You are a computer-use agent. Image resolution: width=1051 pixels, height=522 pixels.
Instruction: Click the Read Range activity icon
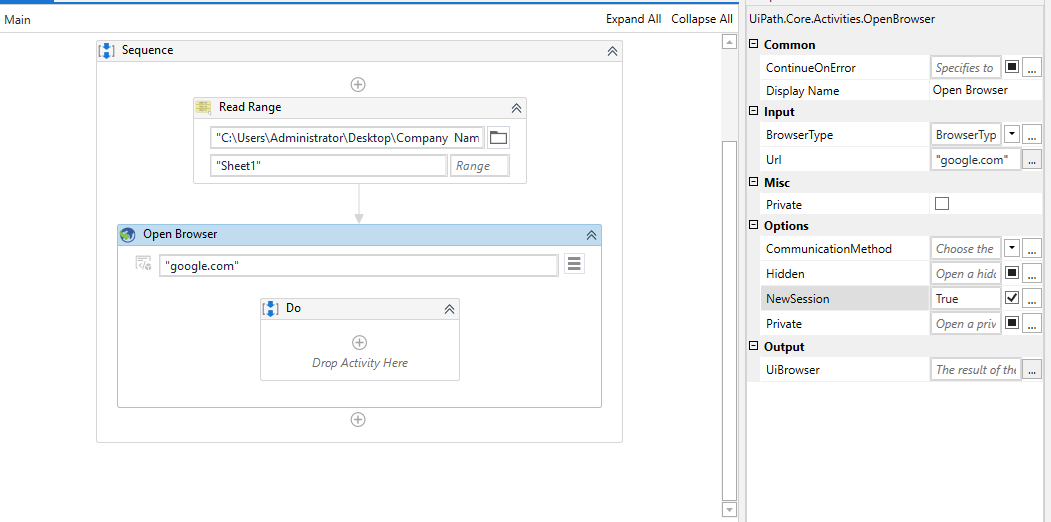coord(203,107)
